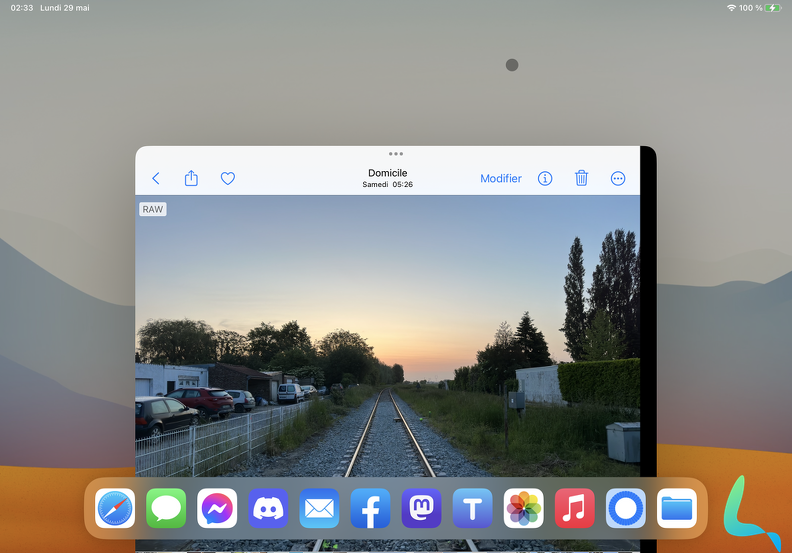792x553 pixels.
Task: Open Safari from the dock
Action: 115,508
